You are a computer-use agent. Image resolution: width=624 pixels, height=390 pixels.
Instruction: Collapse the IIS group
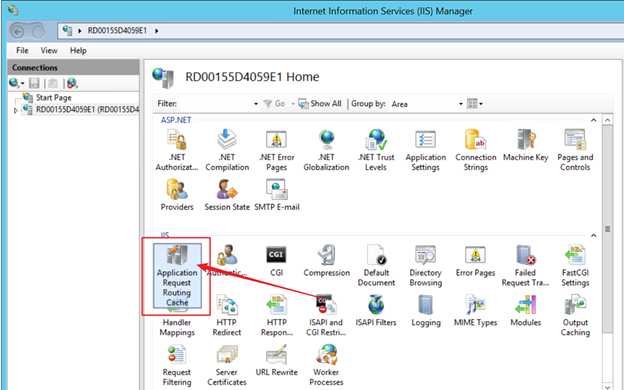(593, 236)
